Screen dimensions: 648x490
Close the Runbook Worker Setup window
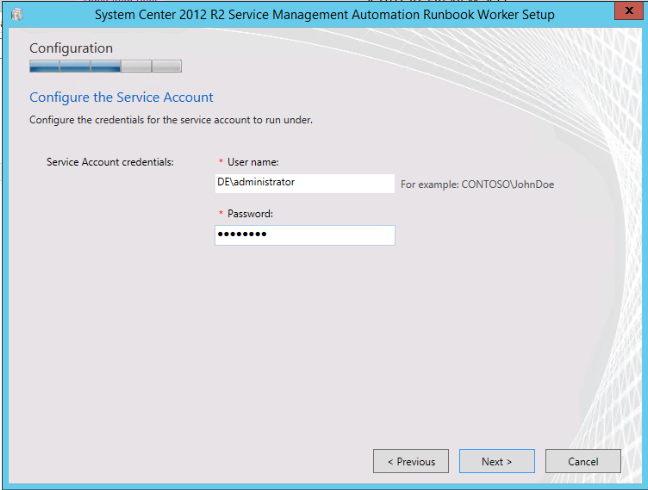point(625,12)
